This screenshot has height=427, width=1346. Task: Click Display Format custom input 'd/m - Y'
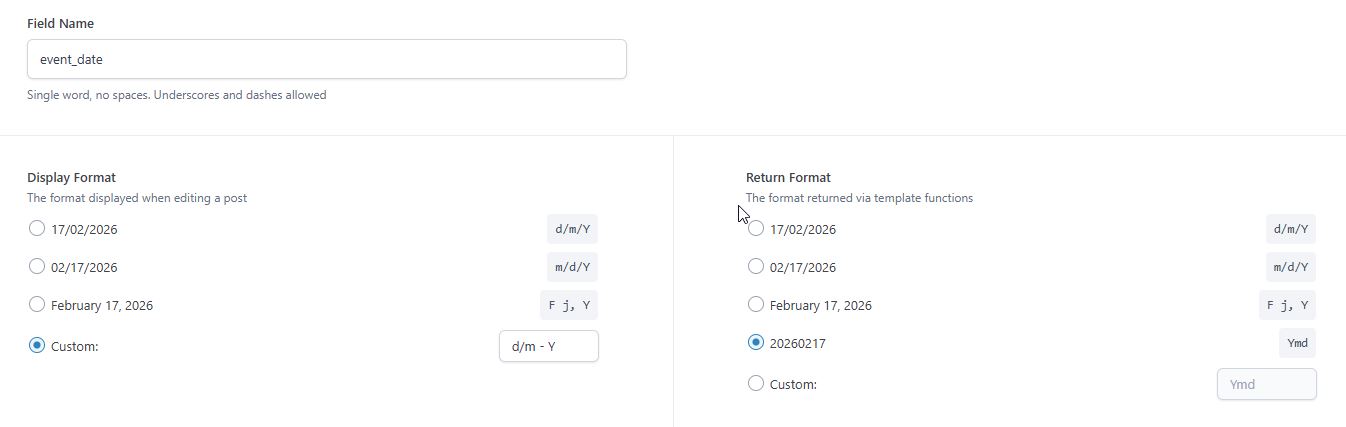tap(548, 346)
